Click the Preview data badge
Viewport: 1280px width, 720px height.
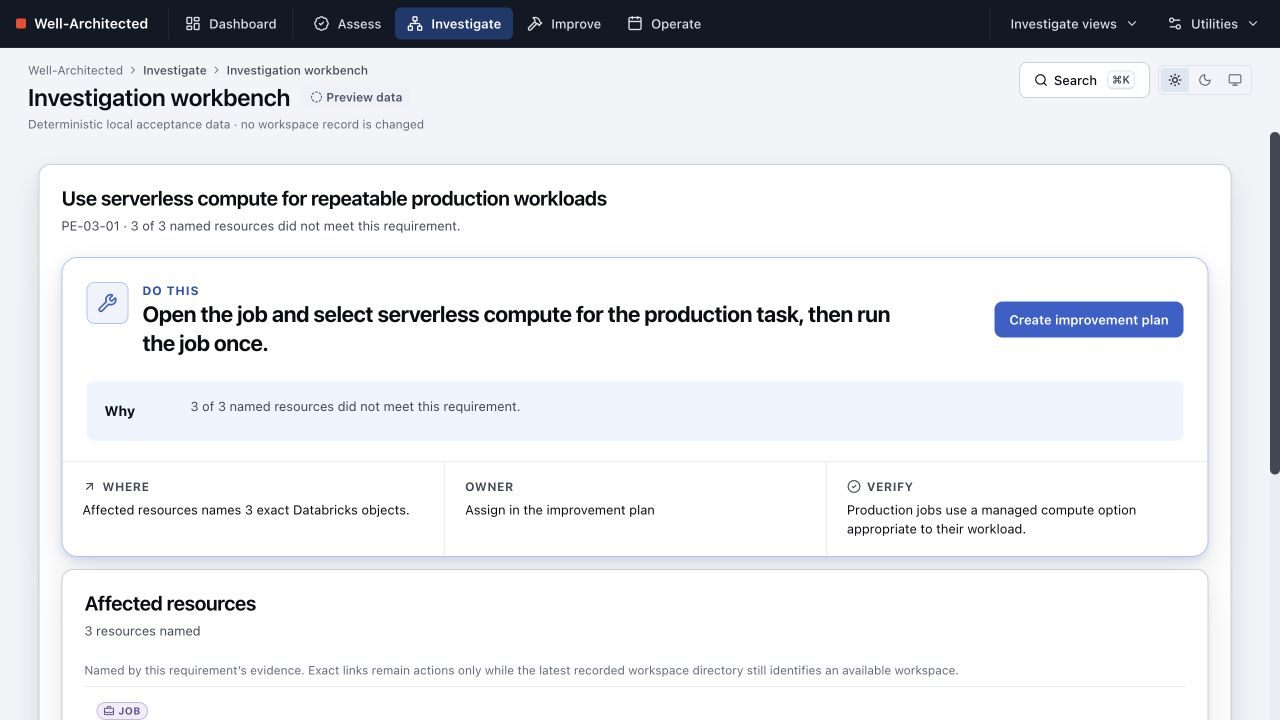(x=357, y=97)
